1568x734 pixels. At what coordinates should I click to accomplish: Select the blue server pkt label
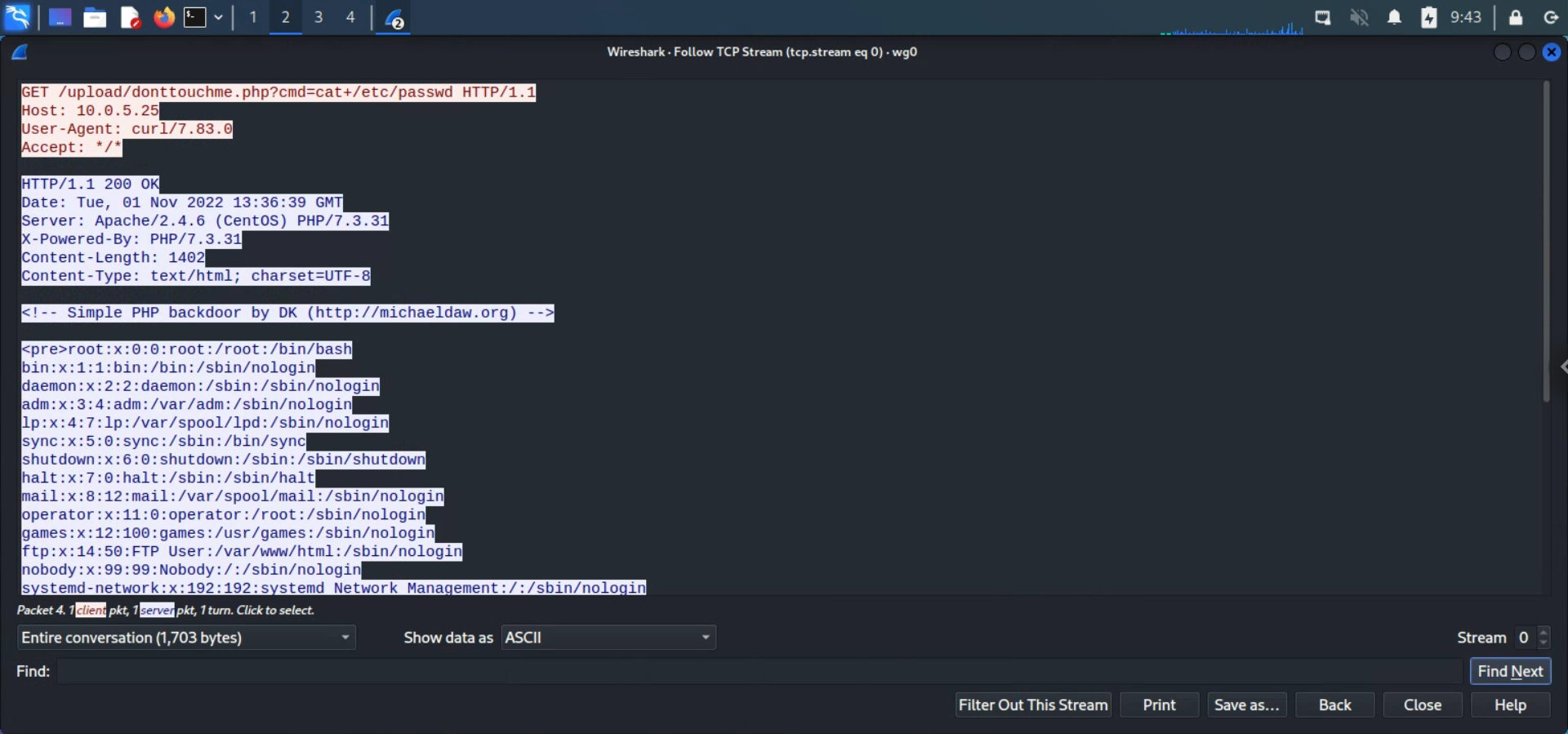[x=157, y=610]
